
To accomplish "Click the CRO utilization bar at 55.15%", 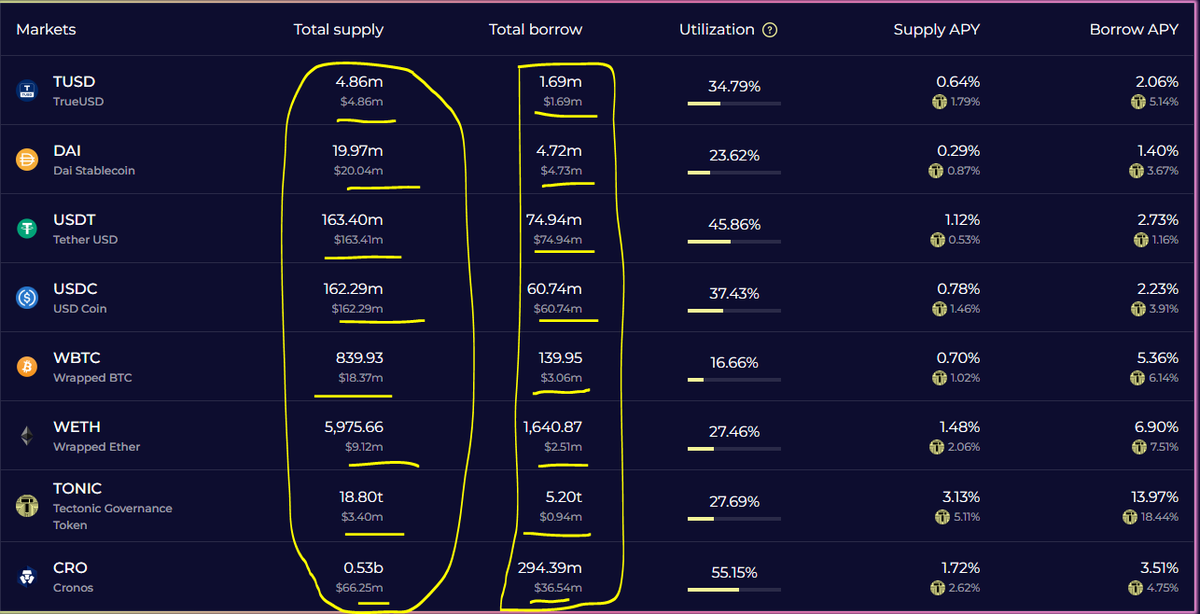I will [x=734, y=589].
